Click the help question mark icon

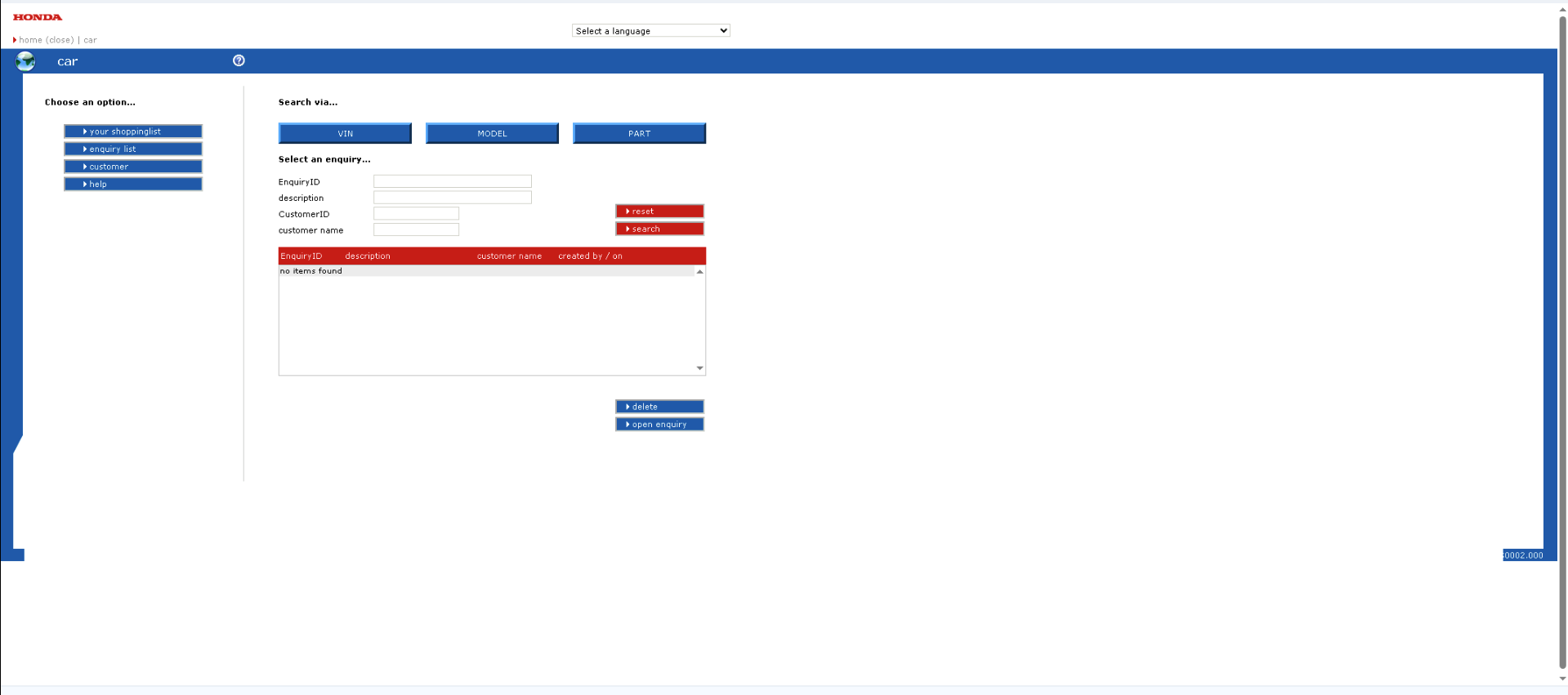click(239, 60)
